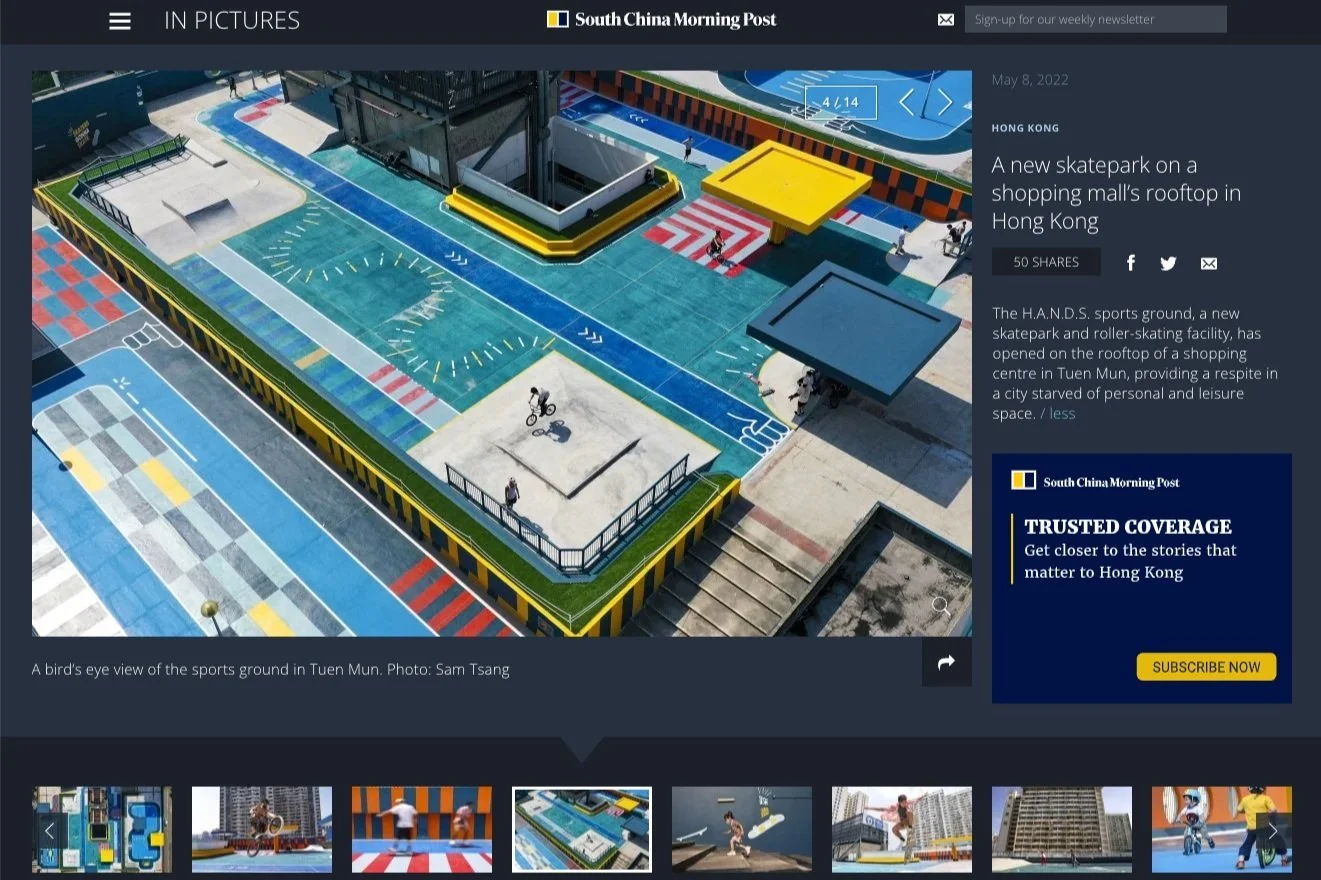
Task: Click the share arrow below the photo
Action: click(946, 662)
